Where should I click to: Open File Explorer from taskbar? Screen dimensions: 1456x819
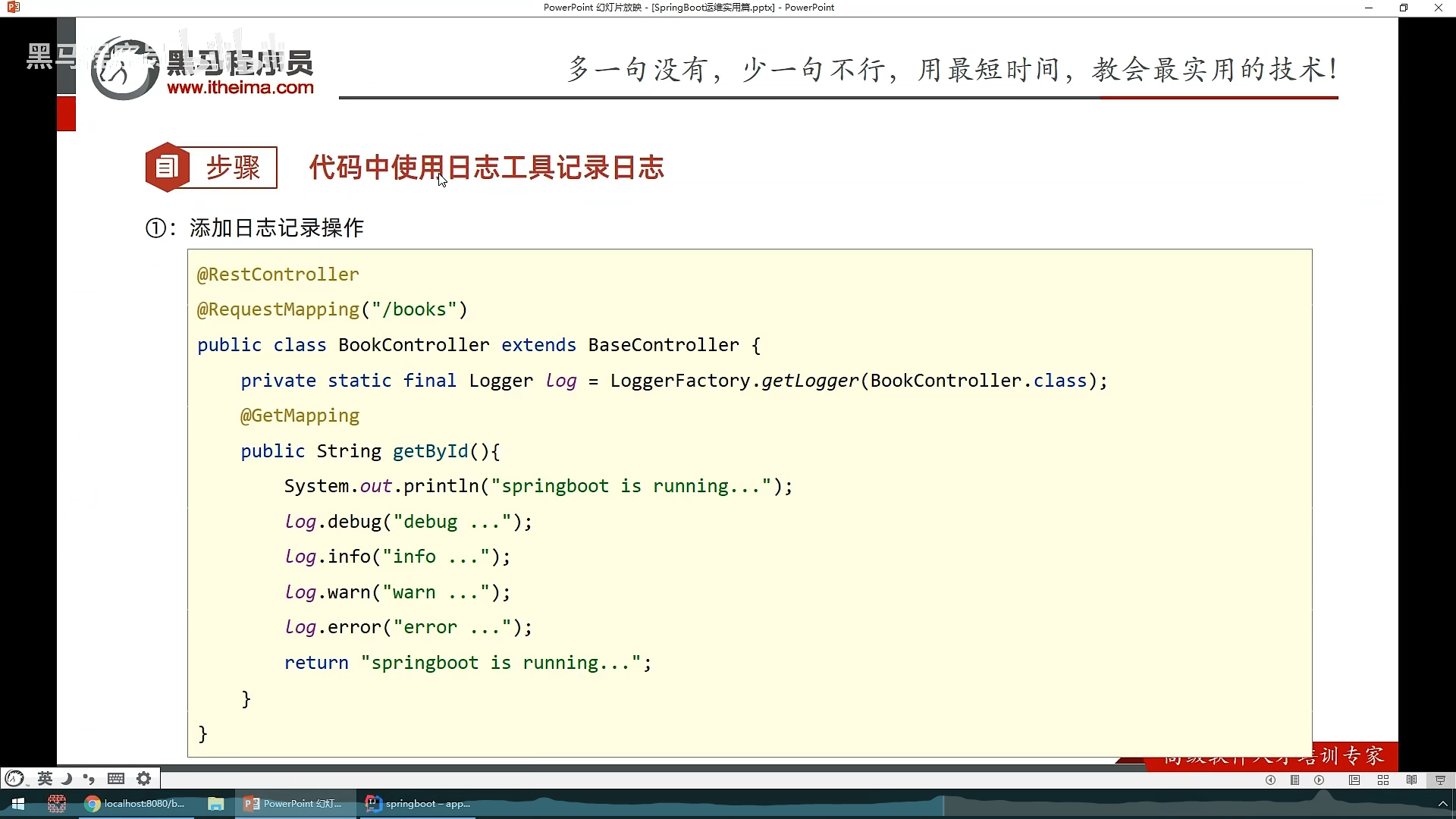point(216,804)
